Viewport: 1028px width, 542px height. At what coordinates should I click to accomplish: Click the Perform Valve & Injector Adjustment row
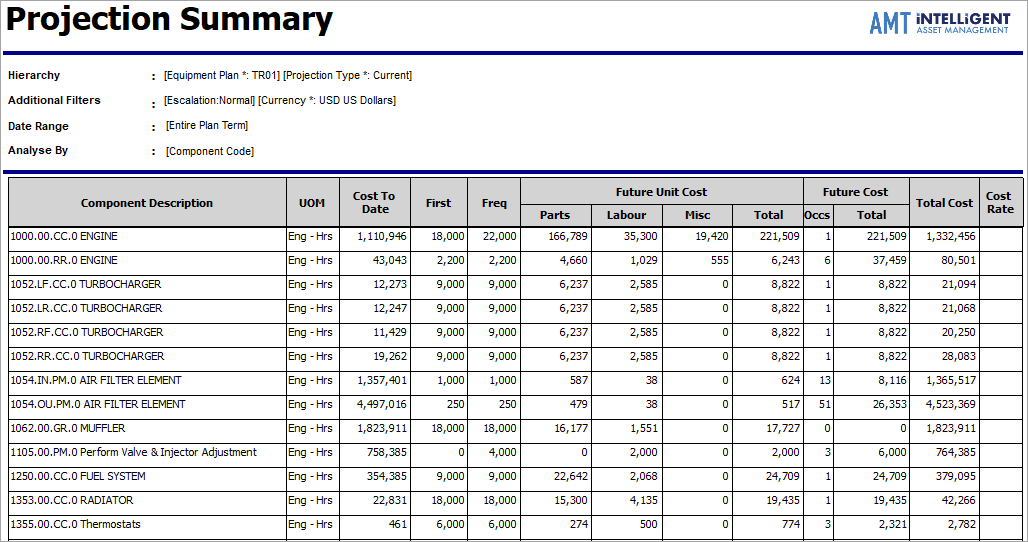133,453
